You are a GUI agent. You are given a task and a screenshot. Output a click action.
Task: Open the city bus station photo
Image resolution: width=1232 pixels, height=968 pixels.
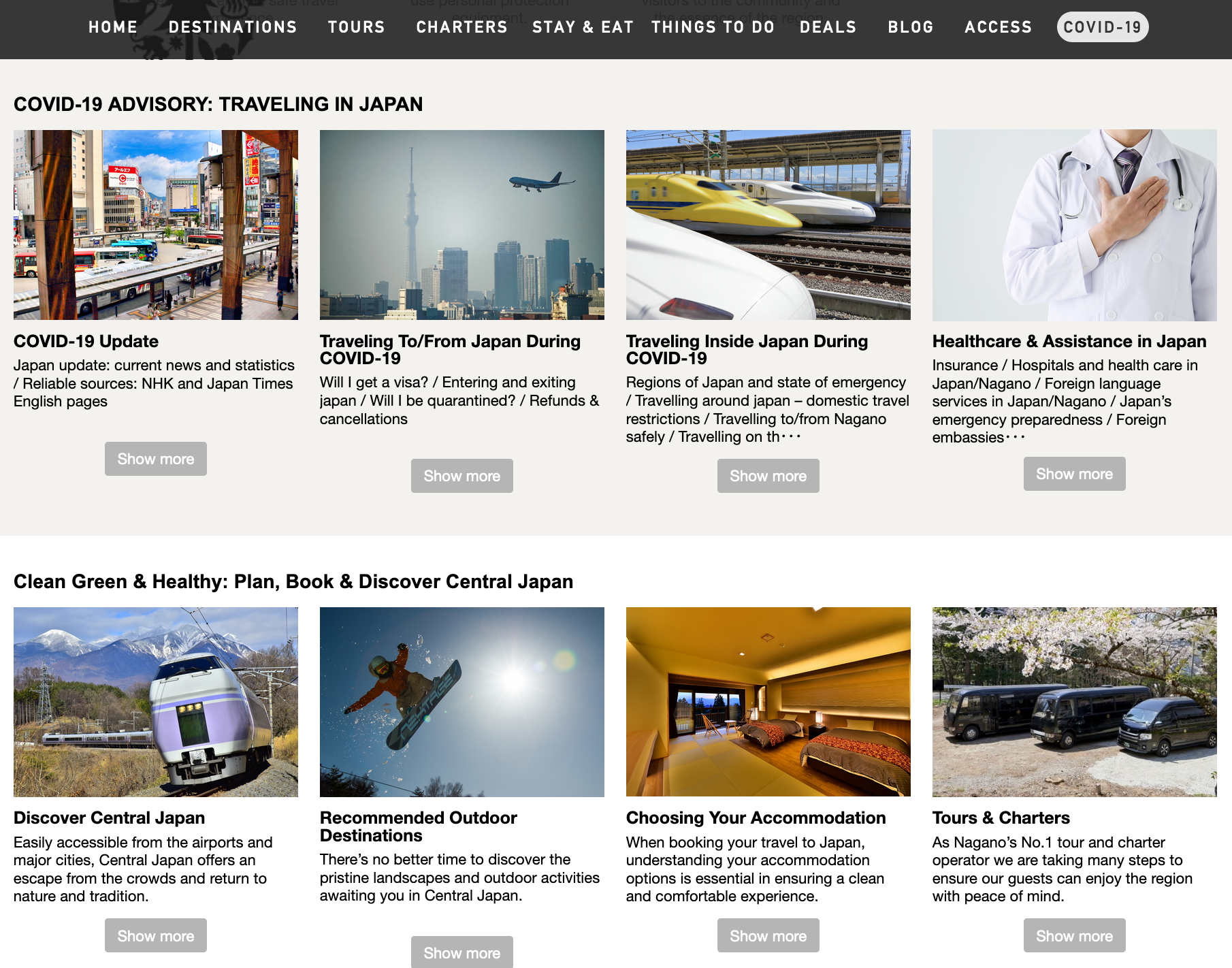(156, 225)
